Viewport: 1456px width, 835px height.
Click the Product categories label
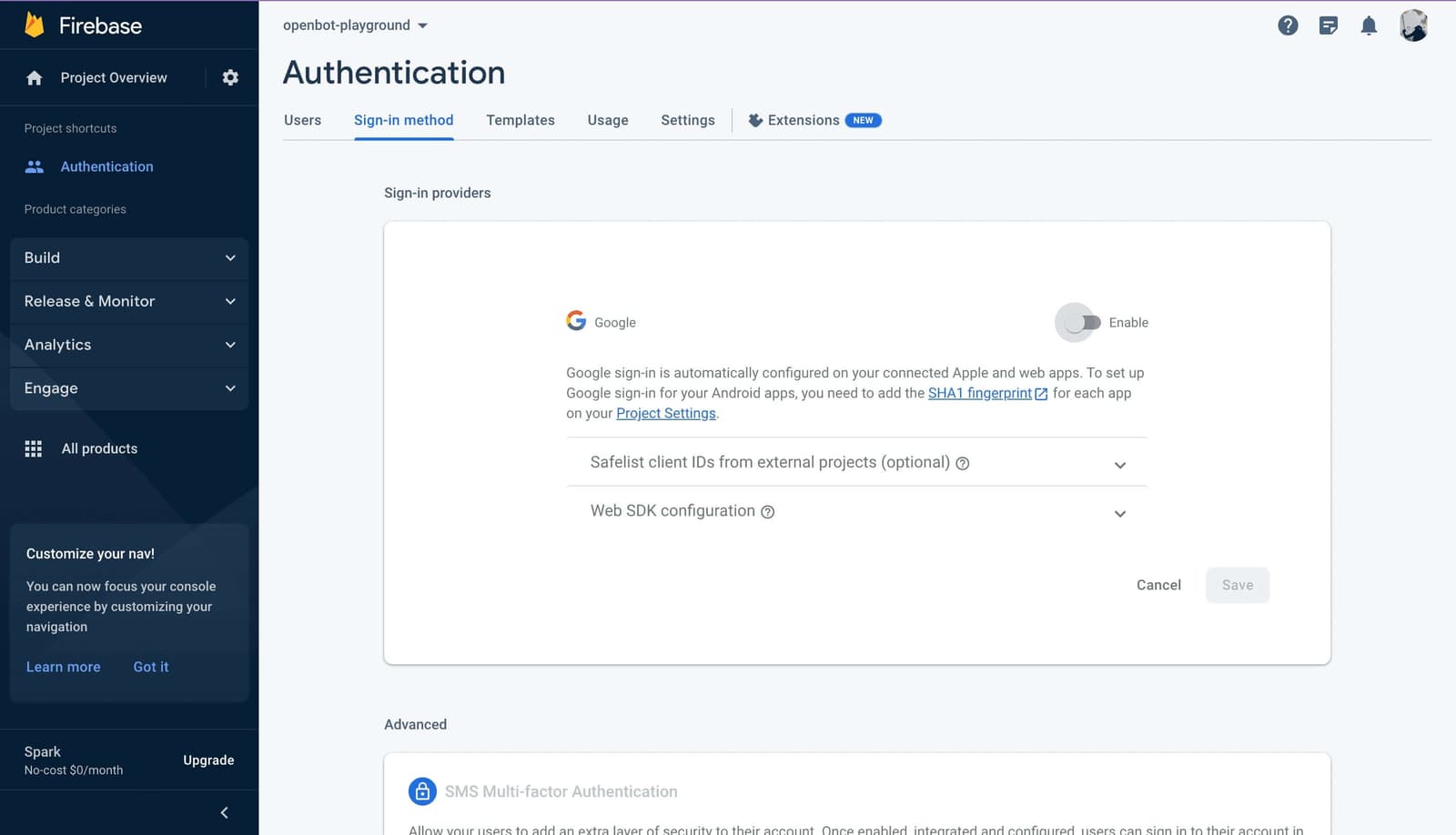[x=76, y=209]
